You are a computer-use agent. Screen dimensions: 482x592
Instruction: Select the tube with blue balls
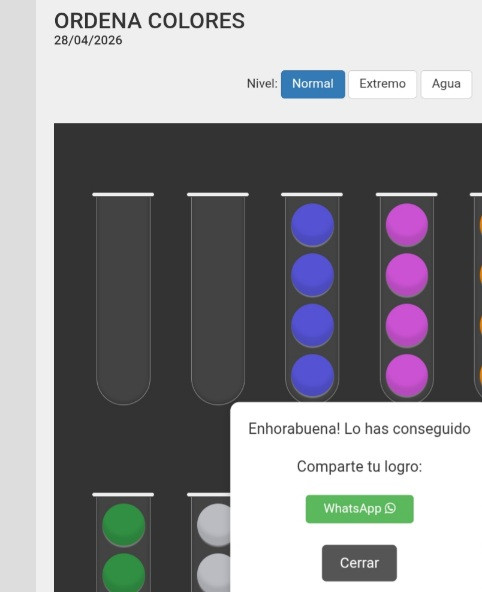coord(312,298)
